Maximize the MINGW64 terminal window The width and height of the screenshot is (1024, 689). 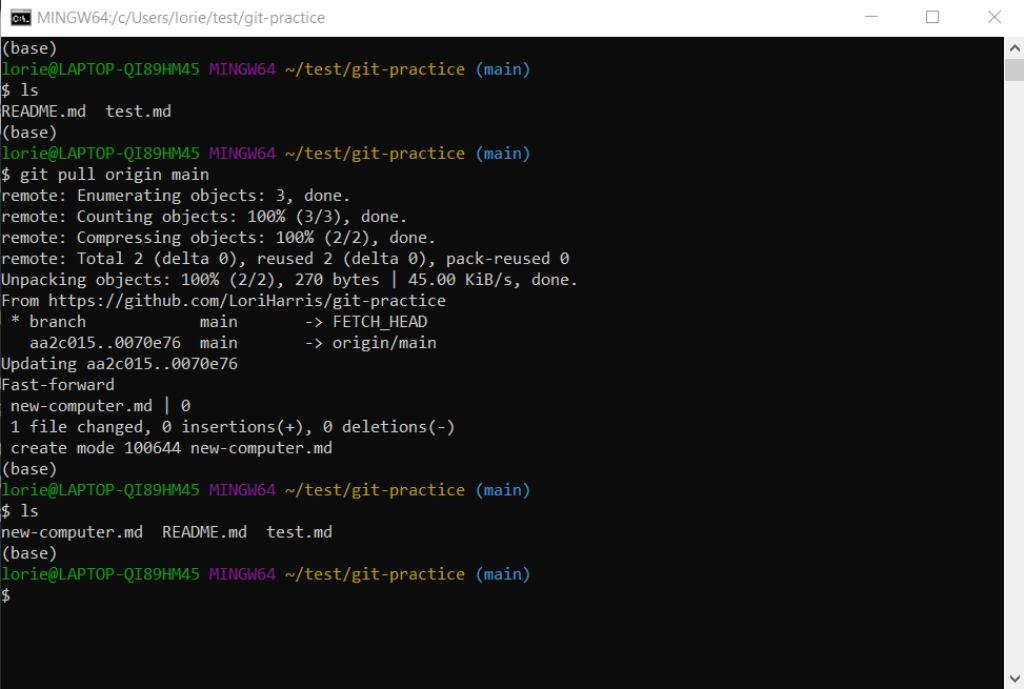932,17
